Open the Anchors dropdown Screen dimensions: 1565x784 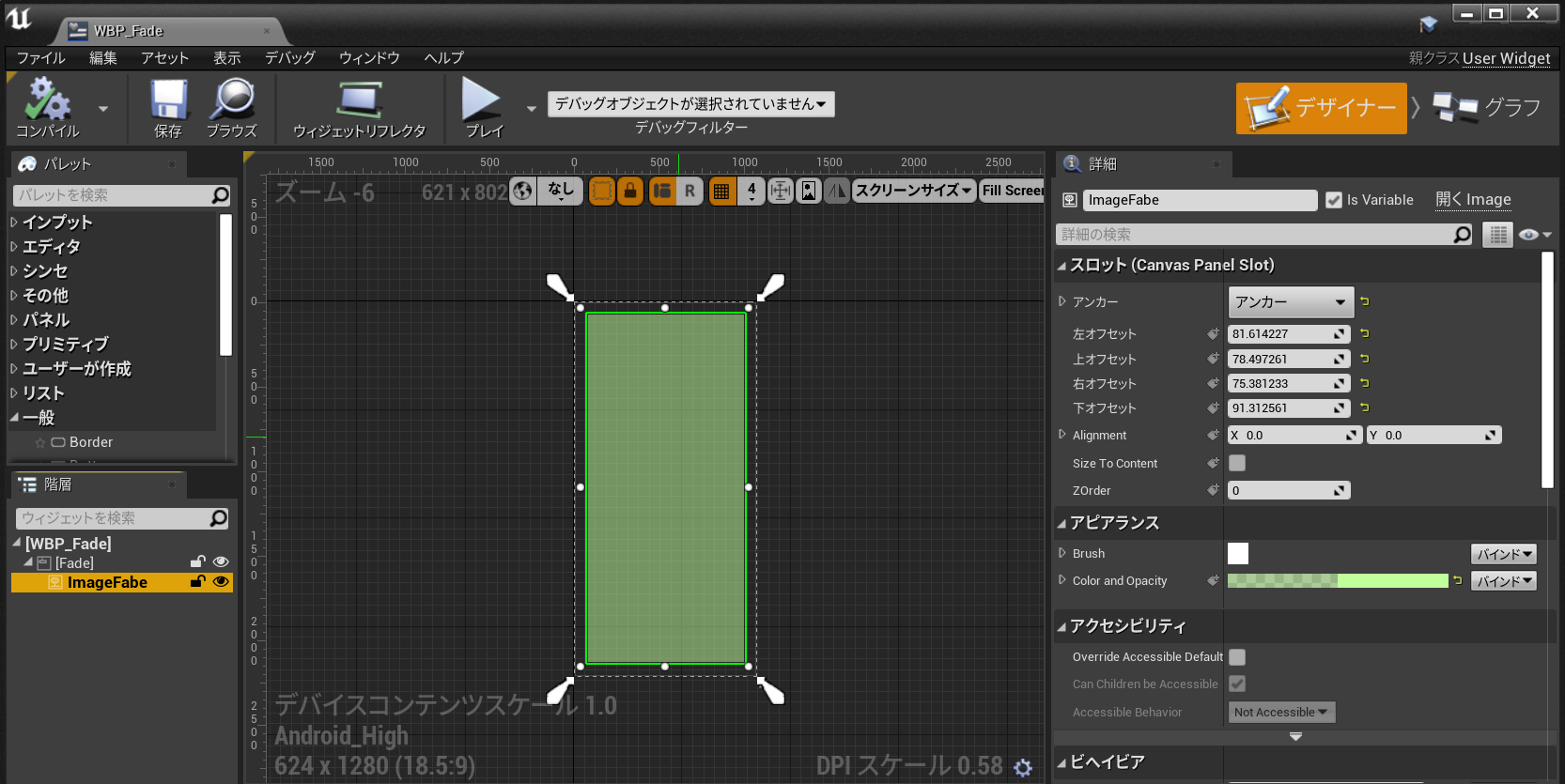pos(1291,302)
